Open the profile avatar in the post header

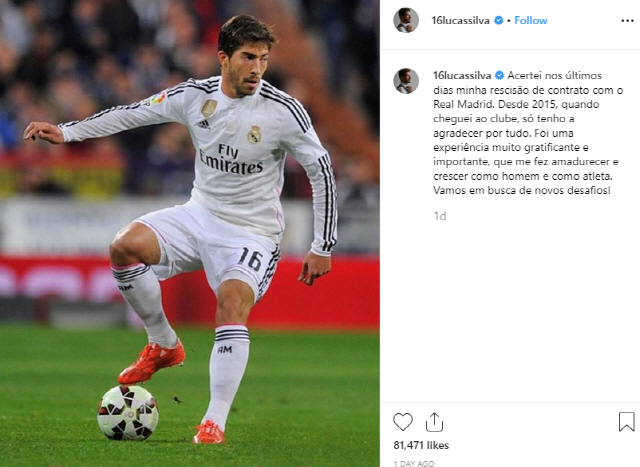[406, 20]
